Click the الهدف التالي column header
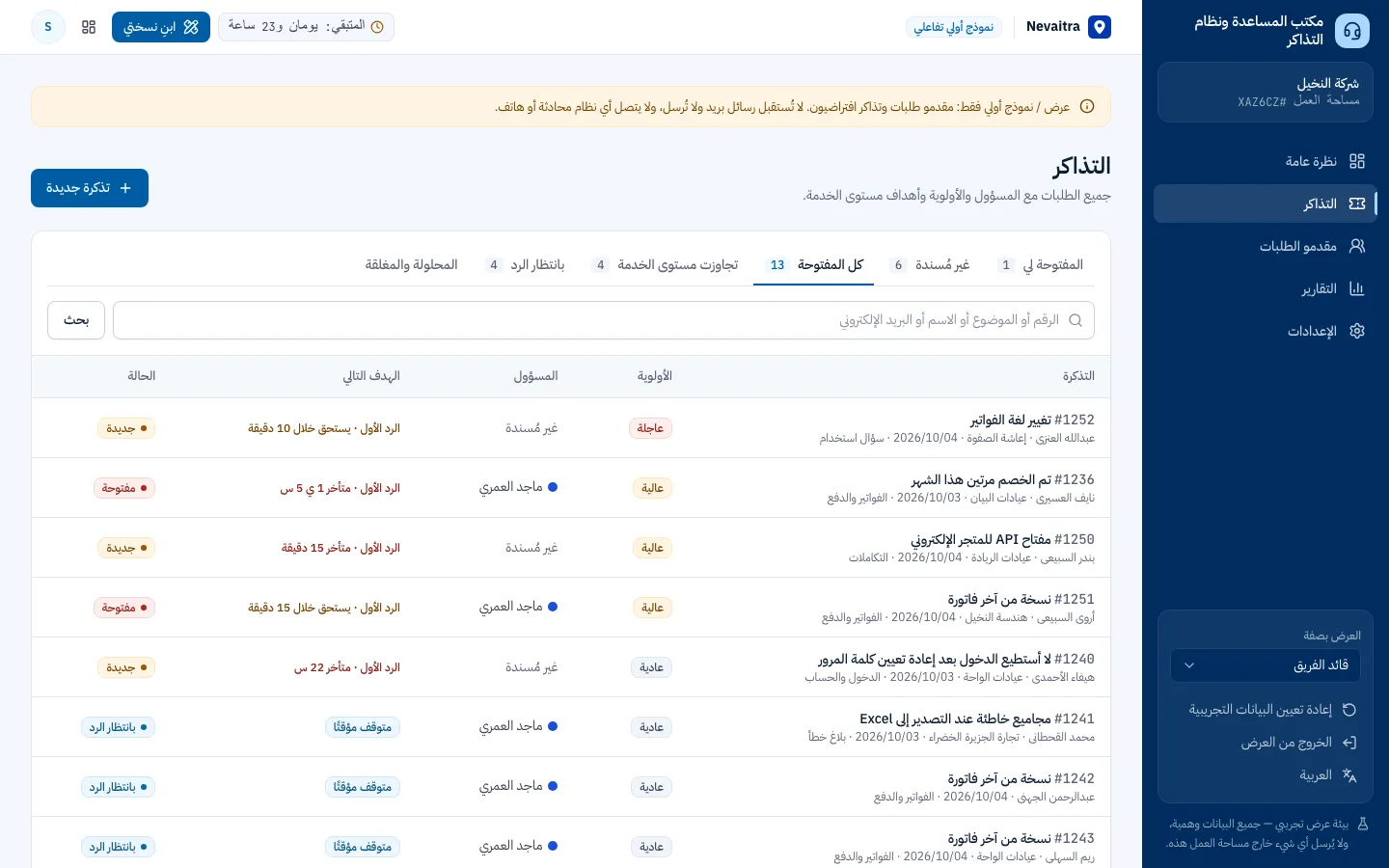1389x868 pixels. point(371,376)
